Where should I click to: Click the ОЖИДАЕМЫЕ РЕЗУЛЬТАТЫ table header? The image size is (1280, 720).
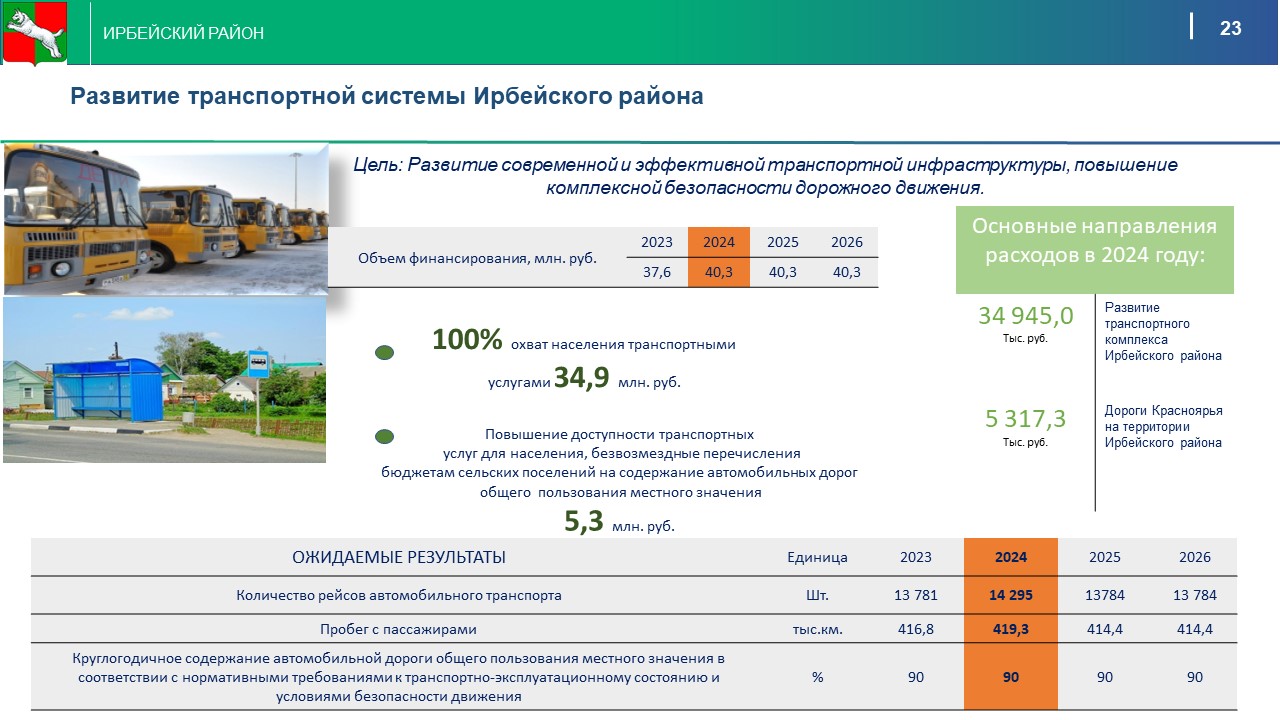point(398,557)
